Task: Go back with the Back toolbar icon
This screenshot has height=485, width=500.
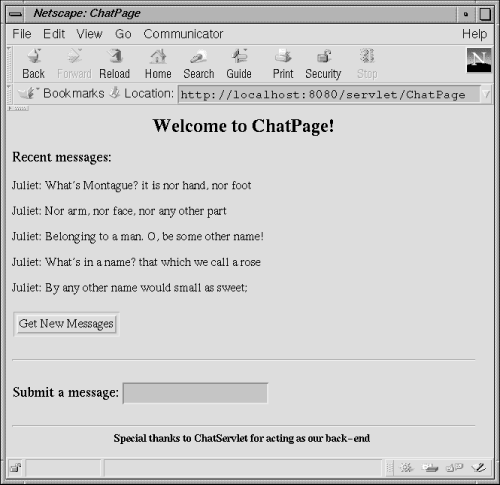Action: click(34, 64)
